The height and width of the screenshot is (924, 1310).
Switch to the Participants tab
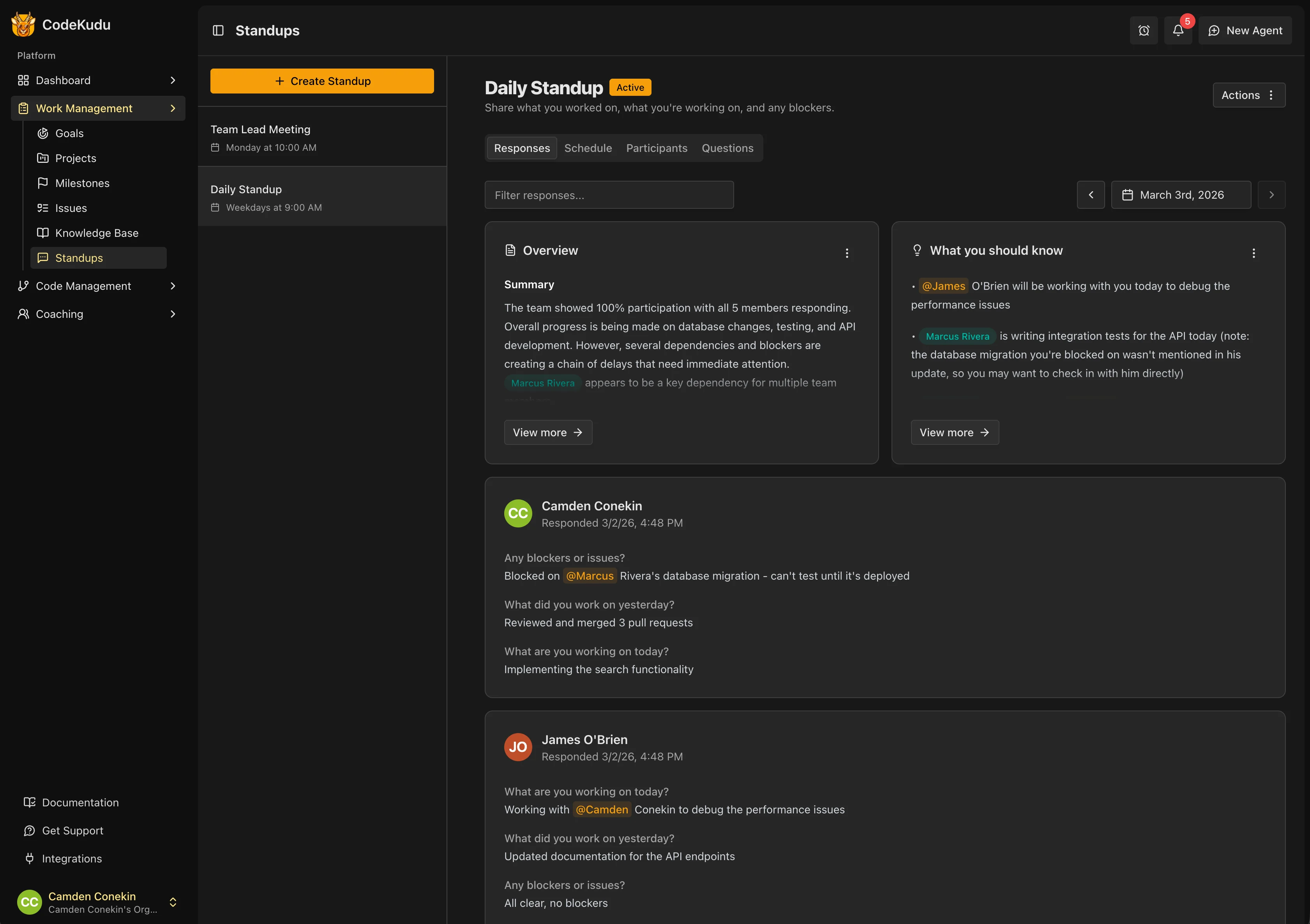[656, 148]
